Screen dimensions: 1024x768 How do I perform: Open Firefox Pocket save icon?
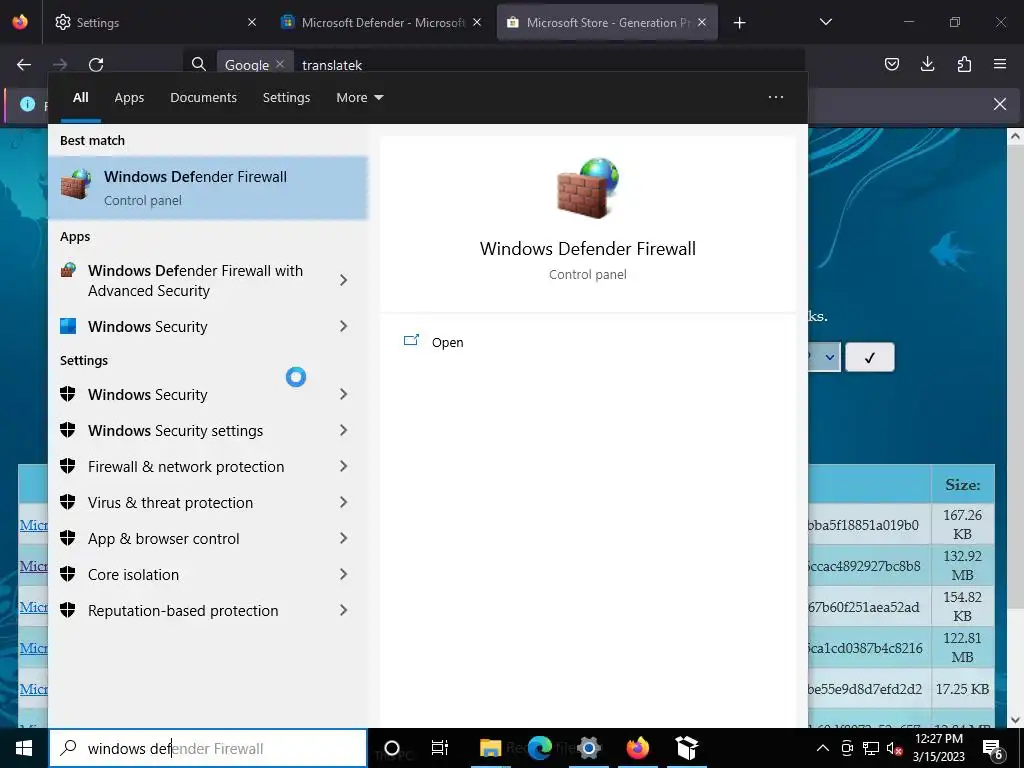point(892,64)
